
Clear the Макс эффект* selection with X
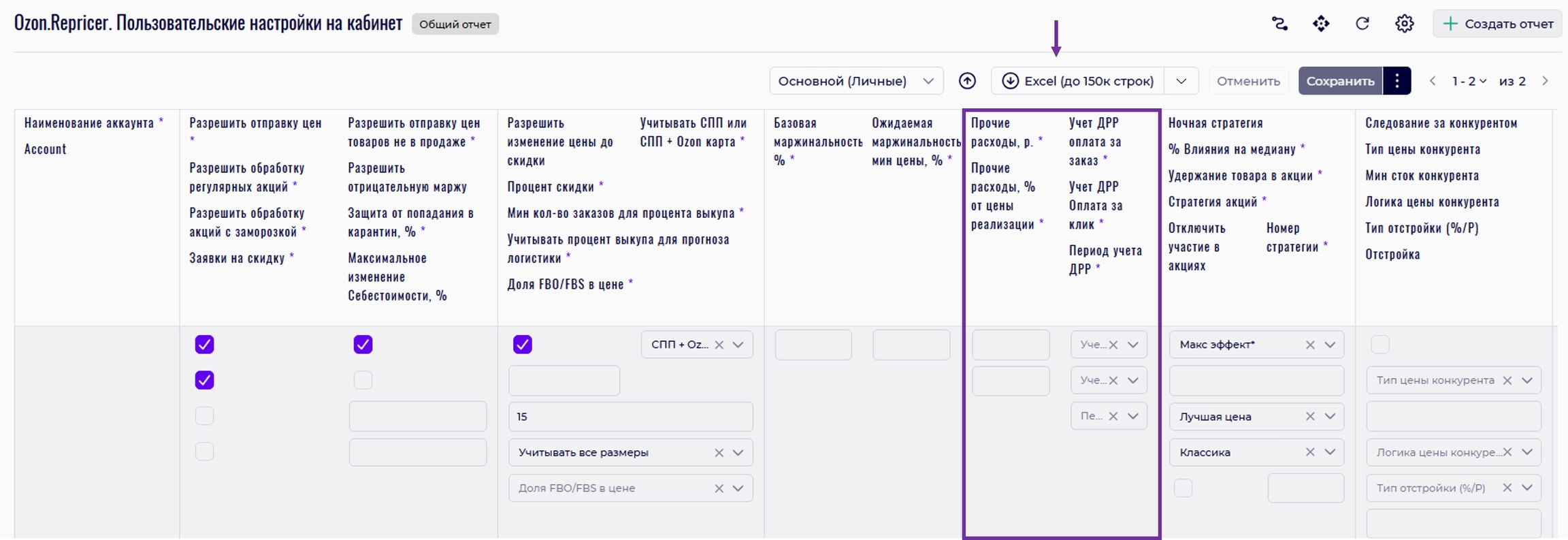1310,345
